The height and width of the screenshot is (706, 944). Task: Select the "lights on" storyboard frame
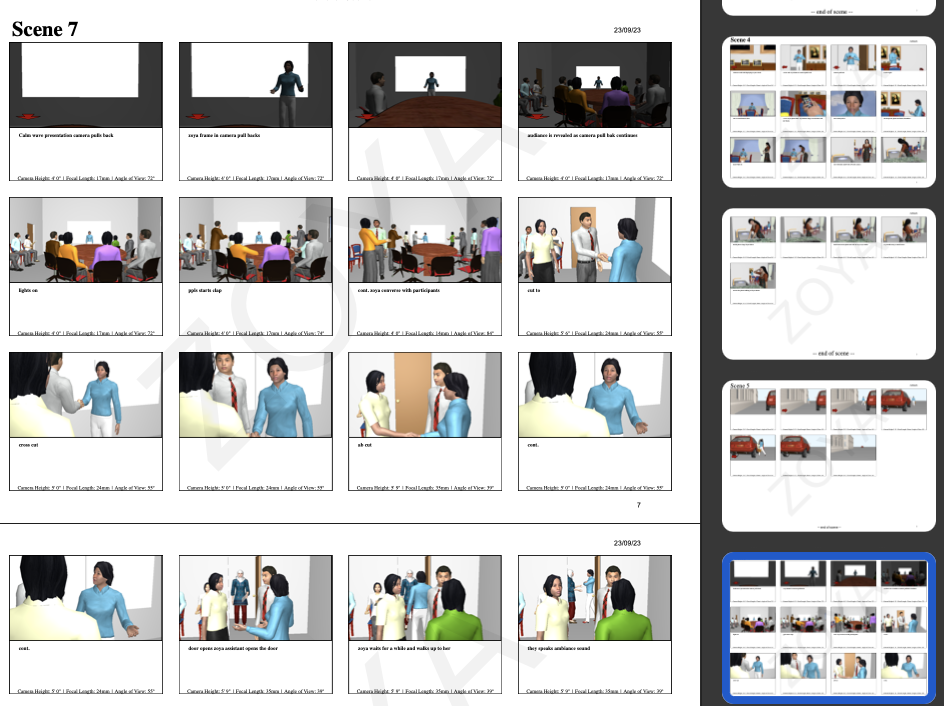pos(85,239)
